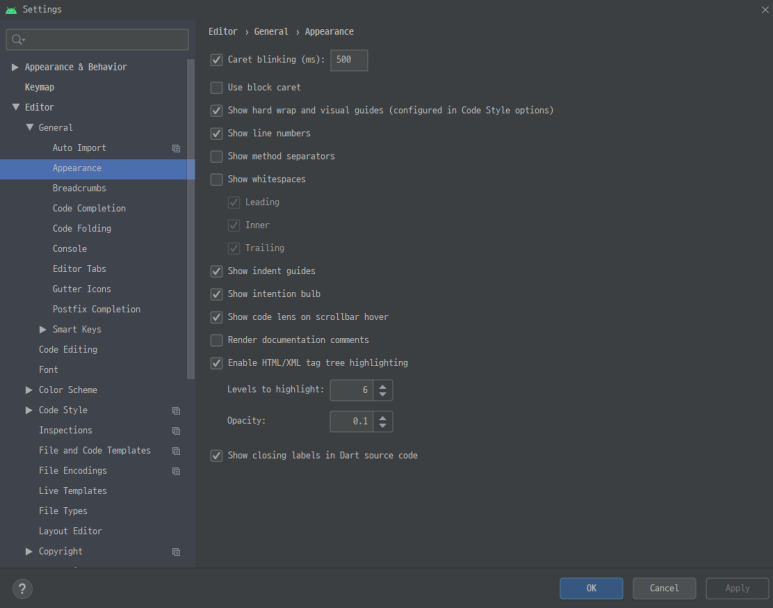Select Code Editing page
The height and width of the screenshot is (608, 773).
(x=68, y=350)
